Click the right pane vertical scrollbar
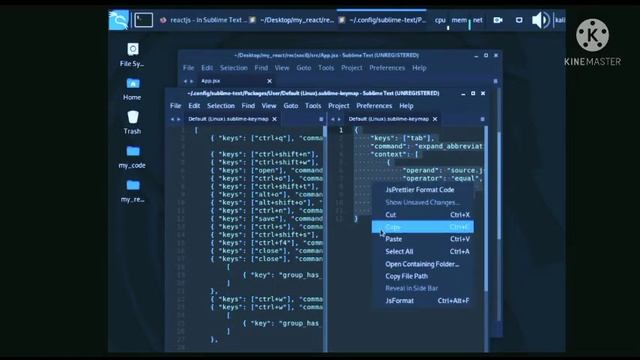640x360 pixels. tap(486, 208)
